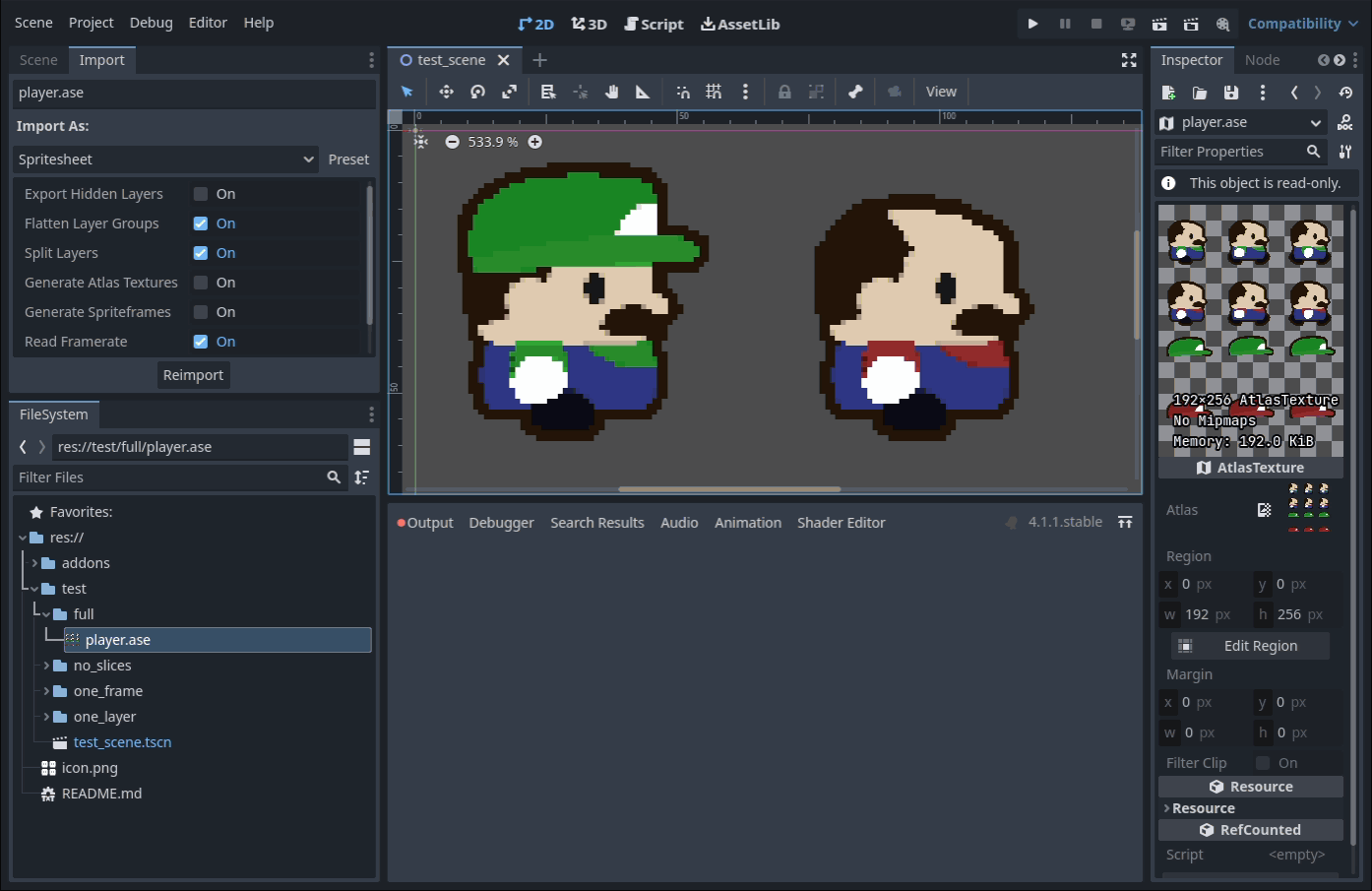Open the Debug menu
Image resolution: width=1372 pixels, height=891 pixels.
click(151, 23)
